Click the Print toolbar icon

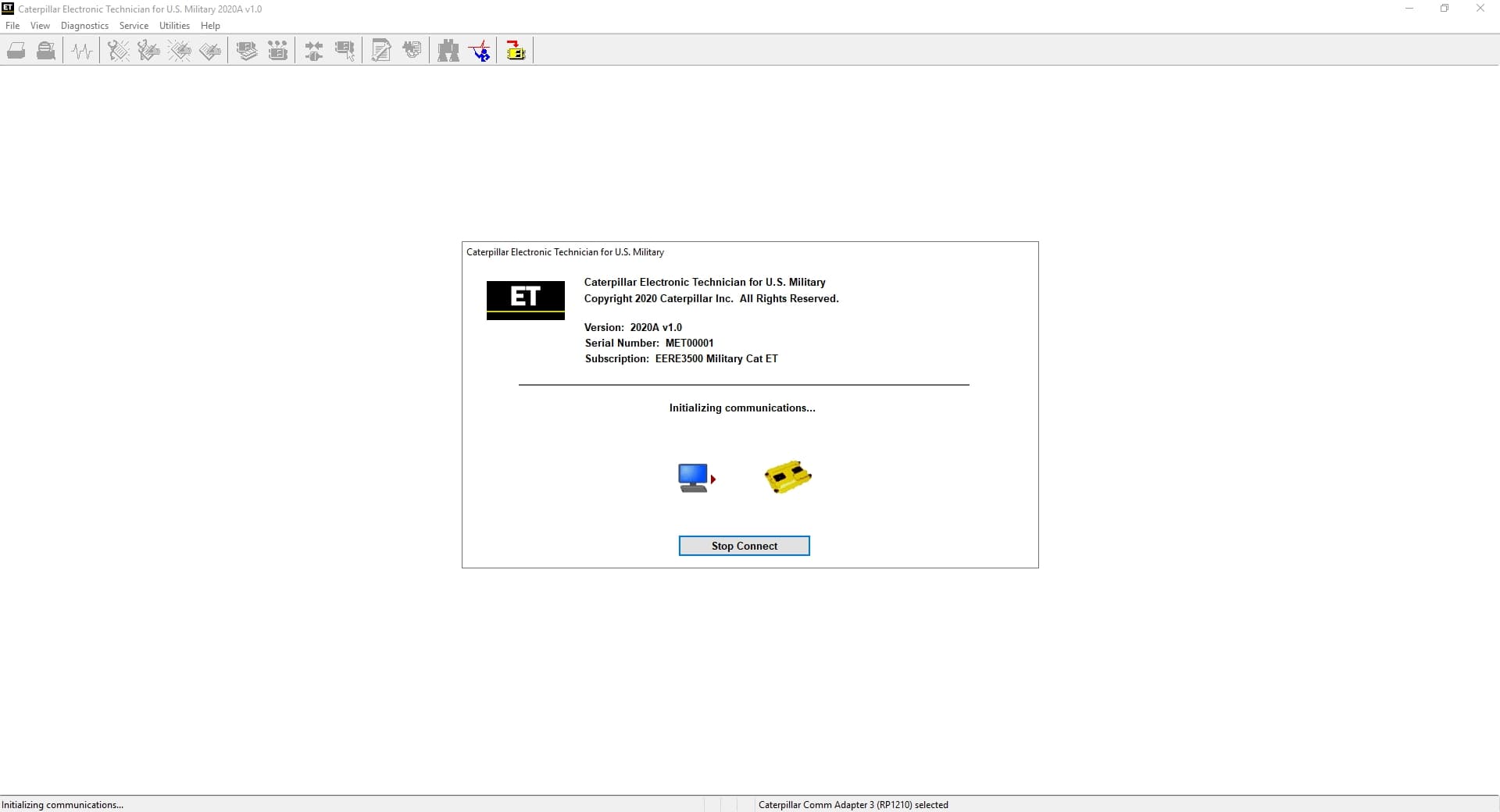16,52
